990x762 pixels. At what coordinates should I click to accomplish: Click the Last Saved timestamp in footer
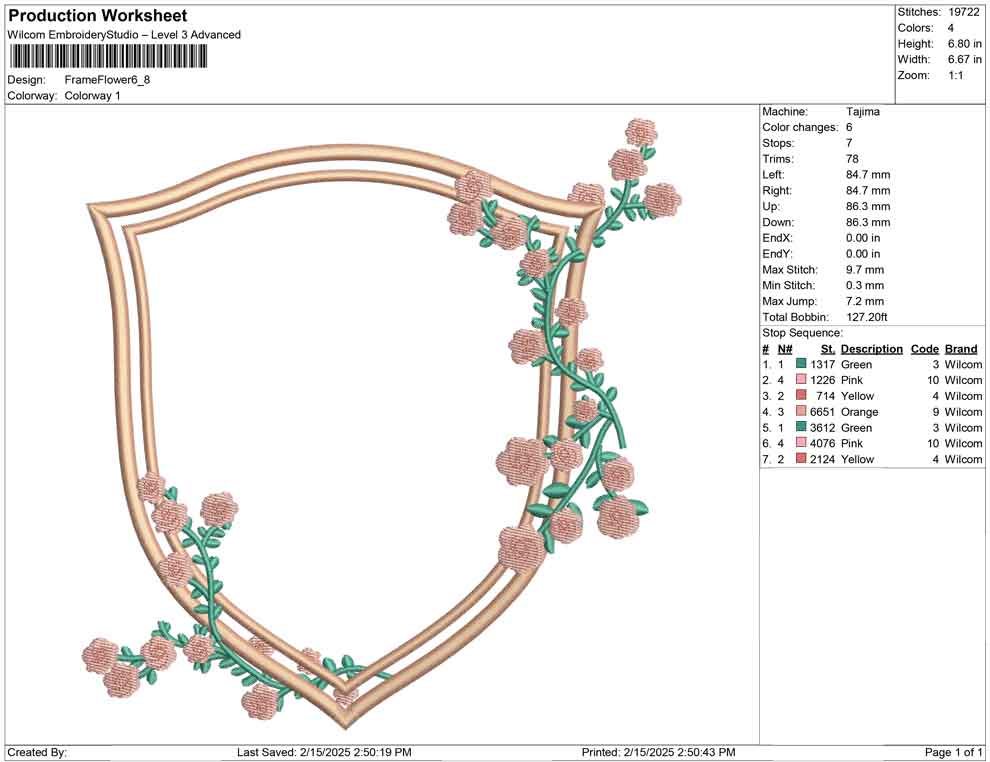pos(324,752)
